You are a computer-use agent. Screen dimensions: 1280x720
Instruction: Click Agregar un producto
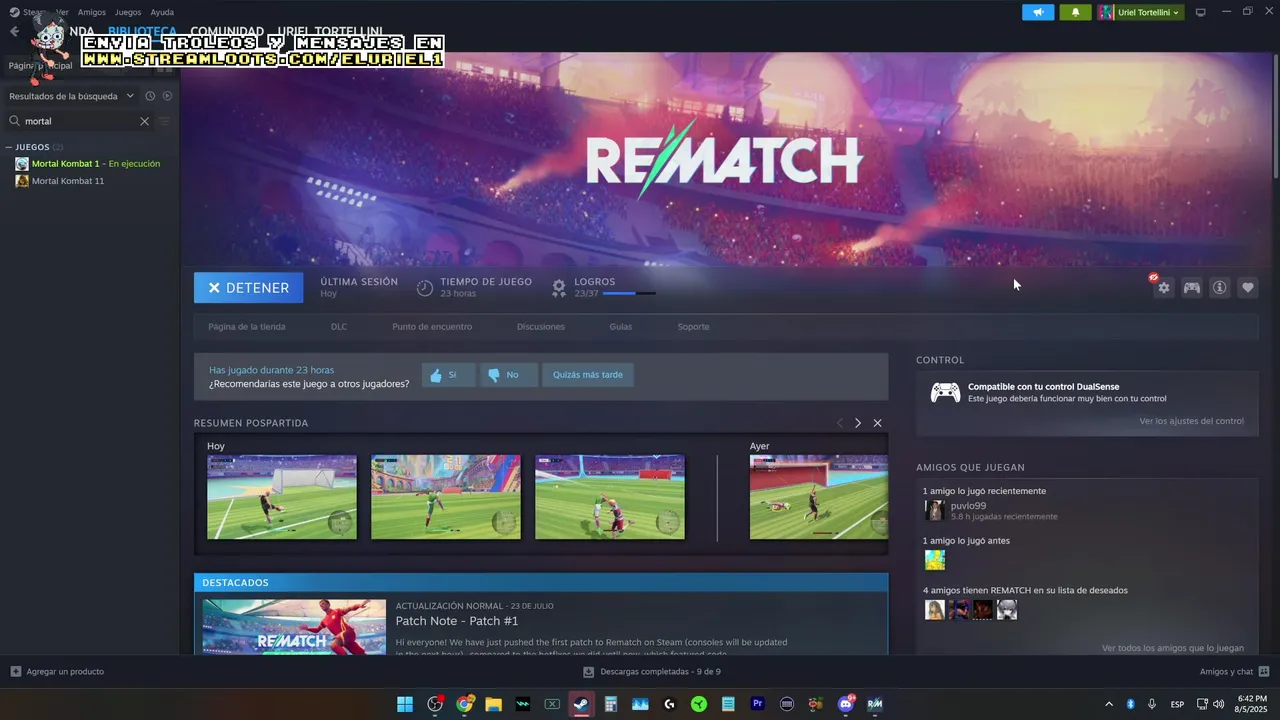[65, 672]
